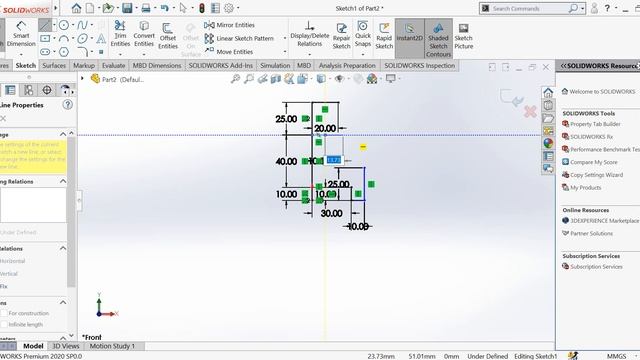
Task: Open Property Tab Builder link
Action: point(595,124)
